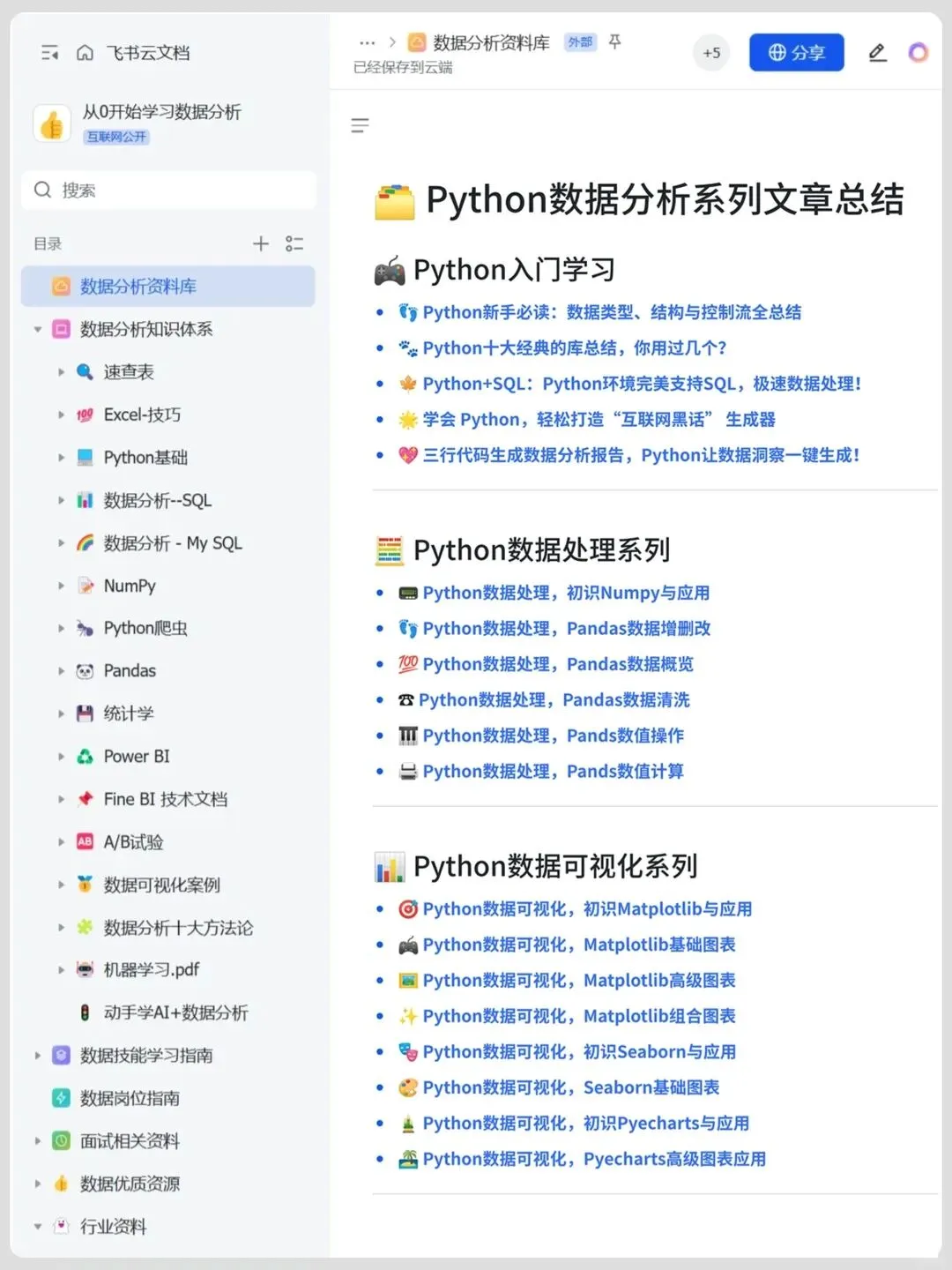Open the 统计学 page
Image resolution: width=952 pixels, height=1270 pixels.
click(x=129, y=713)
